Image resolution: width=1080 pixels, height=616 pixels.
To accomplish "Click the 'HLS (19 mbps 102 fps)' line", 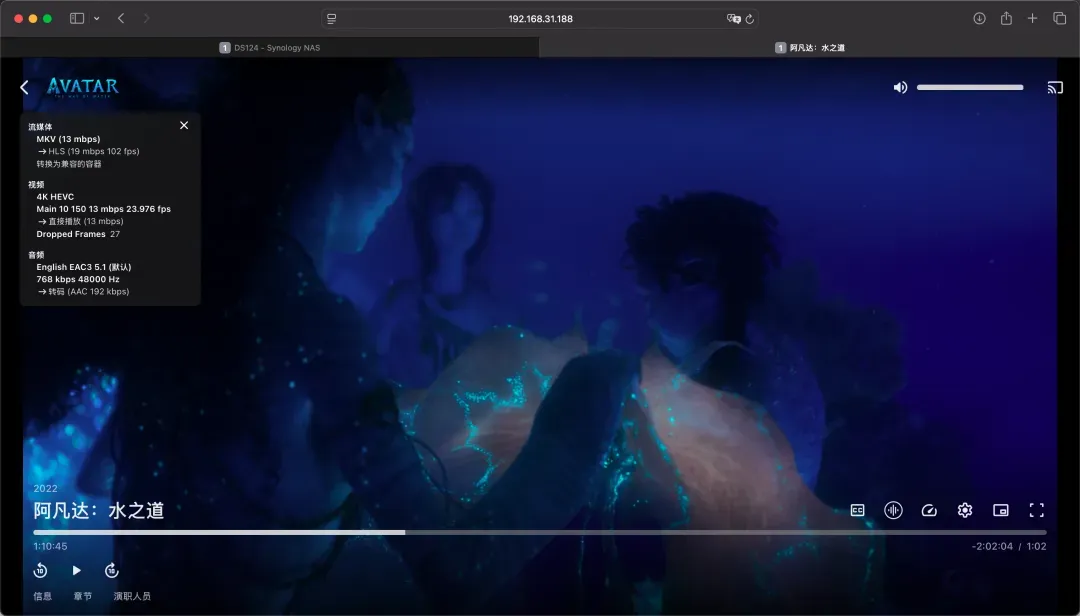I will [x=89, y=152].
